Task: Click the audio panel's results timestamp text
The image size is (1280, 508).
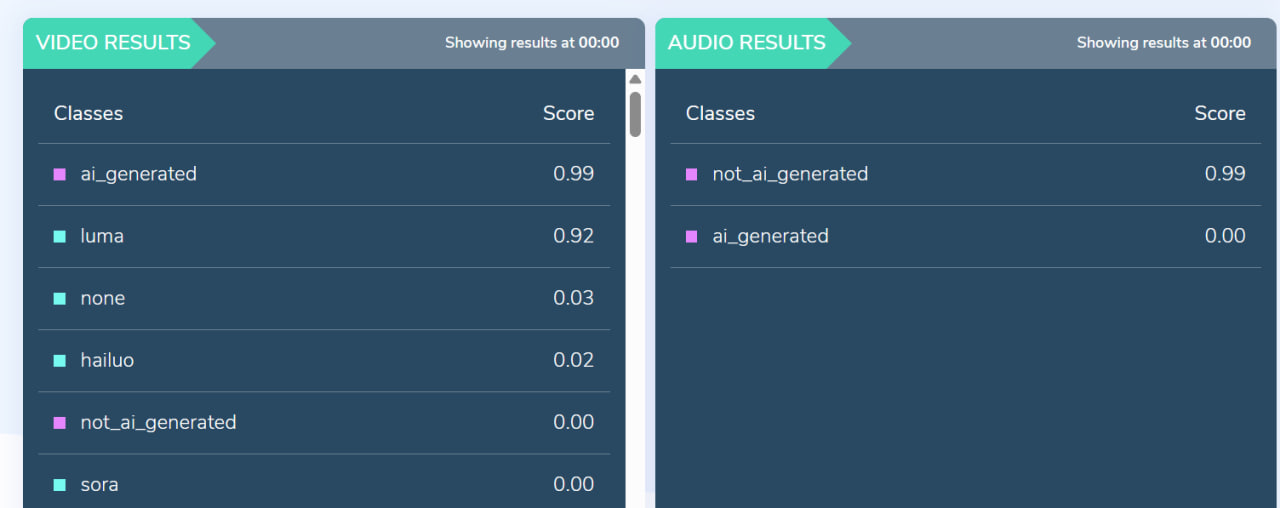Action: point(1163,43)
